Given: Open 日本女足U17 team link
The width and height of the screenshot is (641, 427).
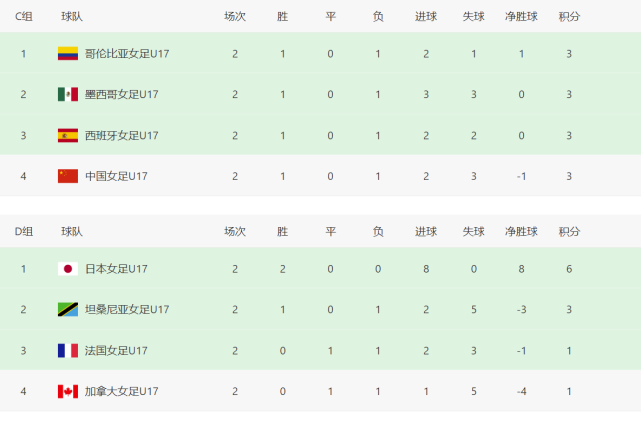Looking at the screenshot, I should coord(116,269).
